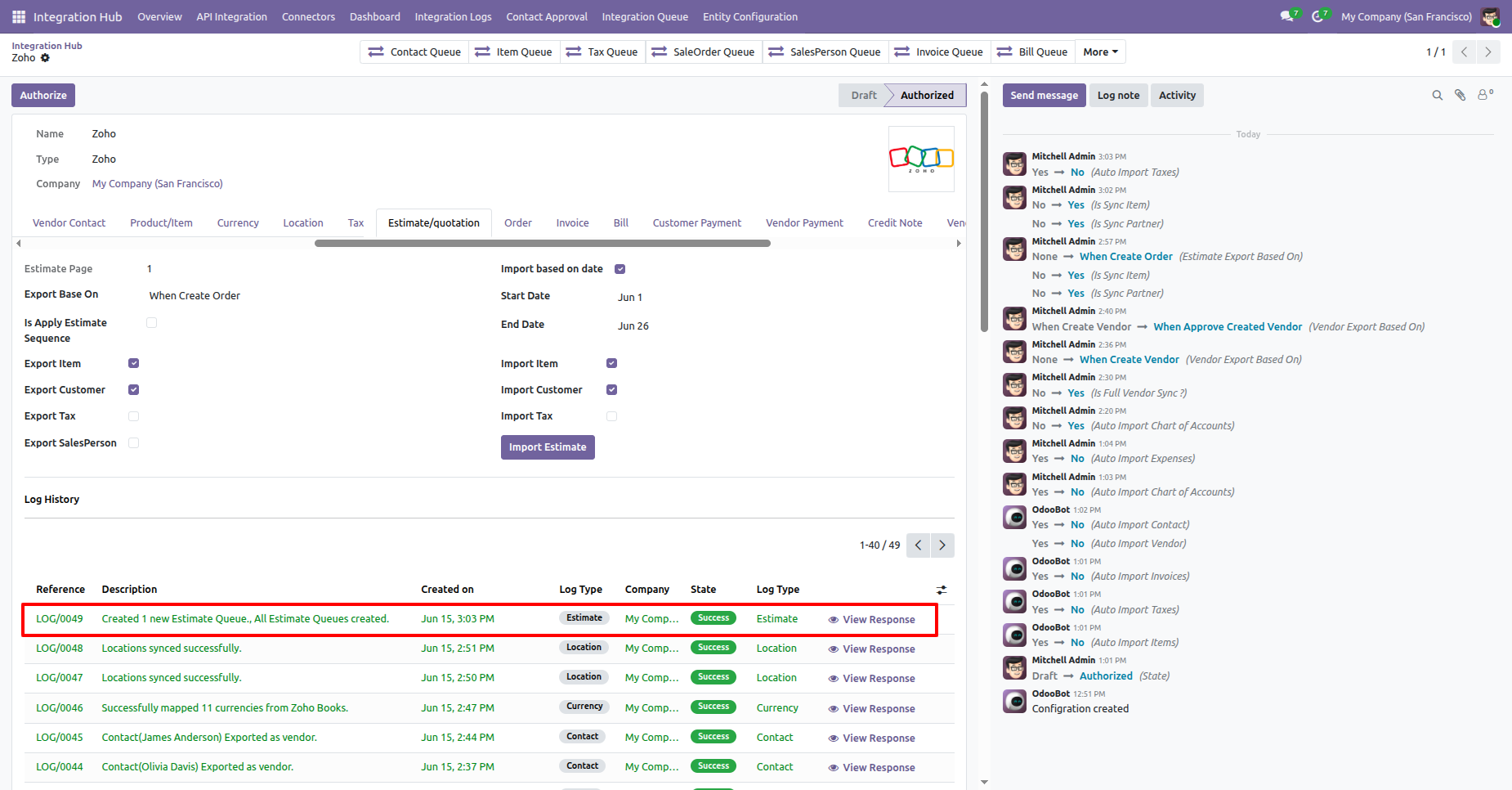Open log reference LOG/0049
1512x790 pixels.
[x=60, y=619]
